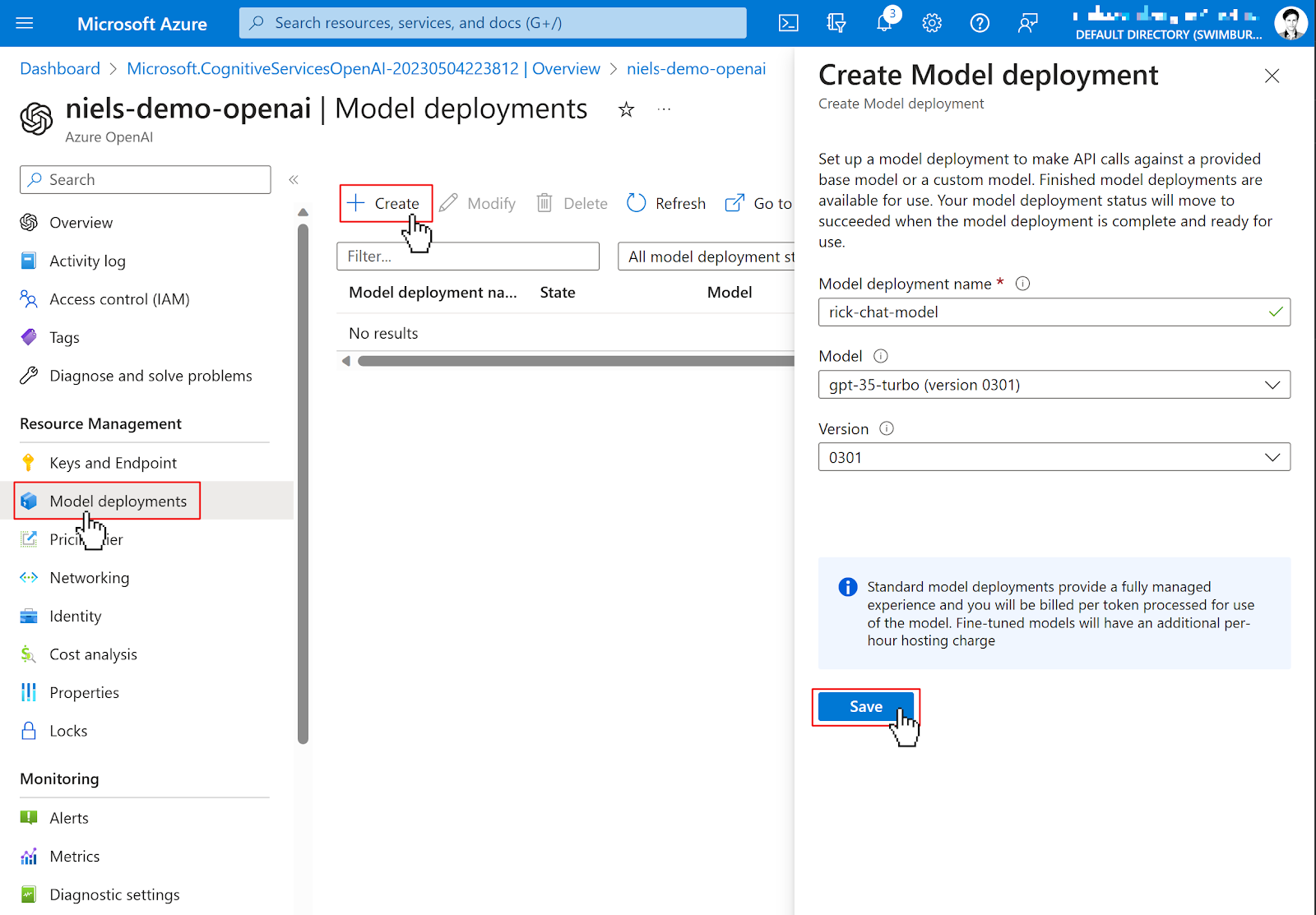Open the account avatar menu
This screenshot has height=915, width=1316.
tap(1291, 23)
